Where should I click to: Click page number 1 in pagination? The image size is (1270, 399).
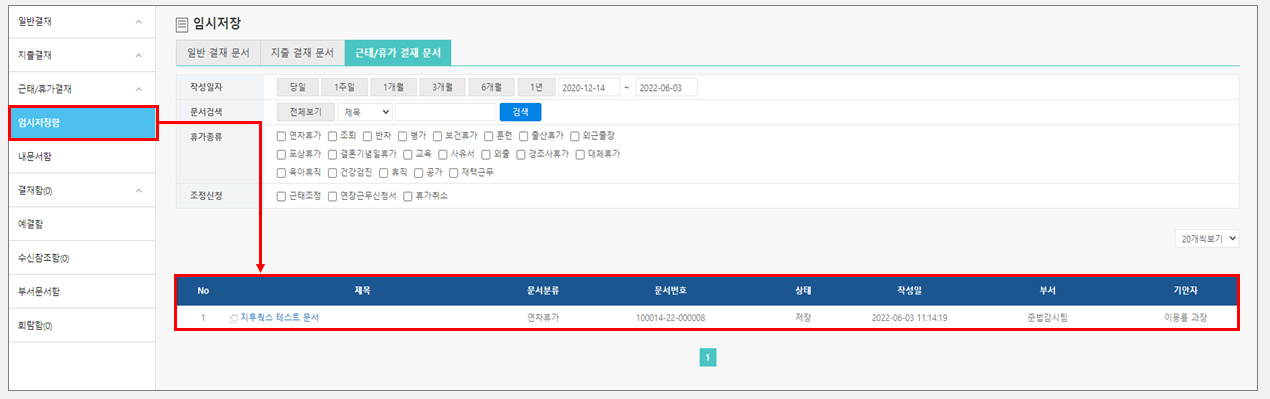707,357
